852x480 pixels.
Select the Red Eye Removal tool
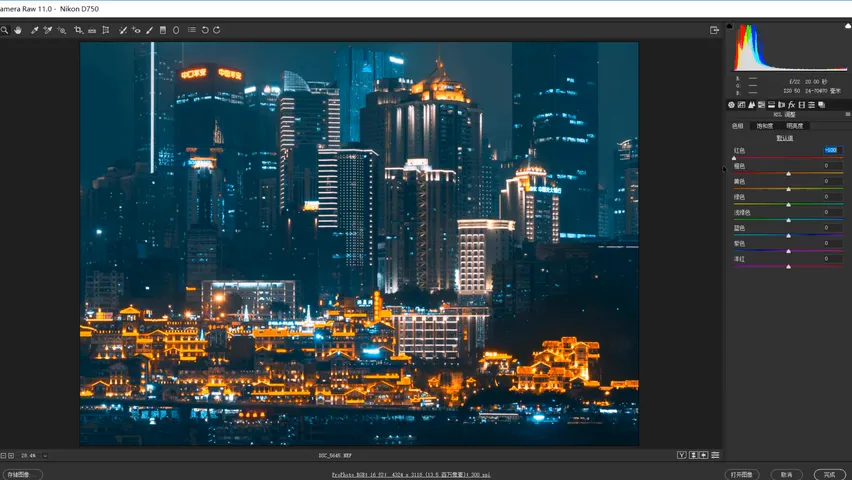[136, 30]
